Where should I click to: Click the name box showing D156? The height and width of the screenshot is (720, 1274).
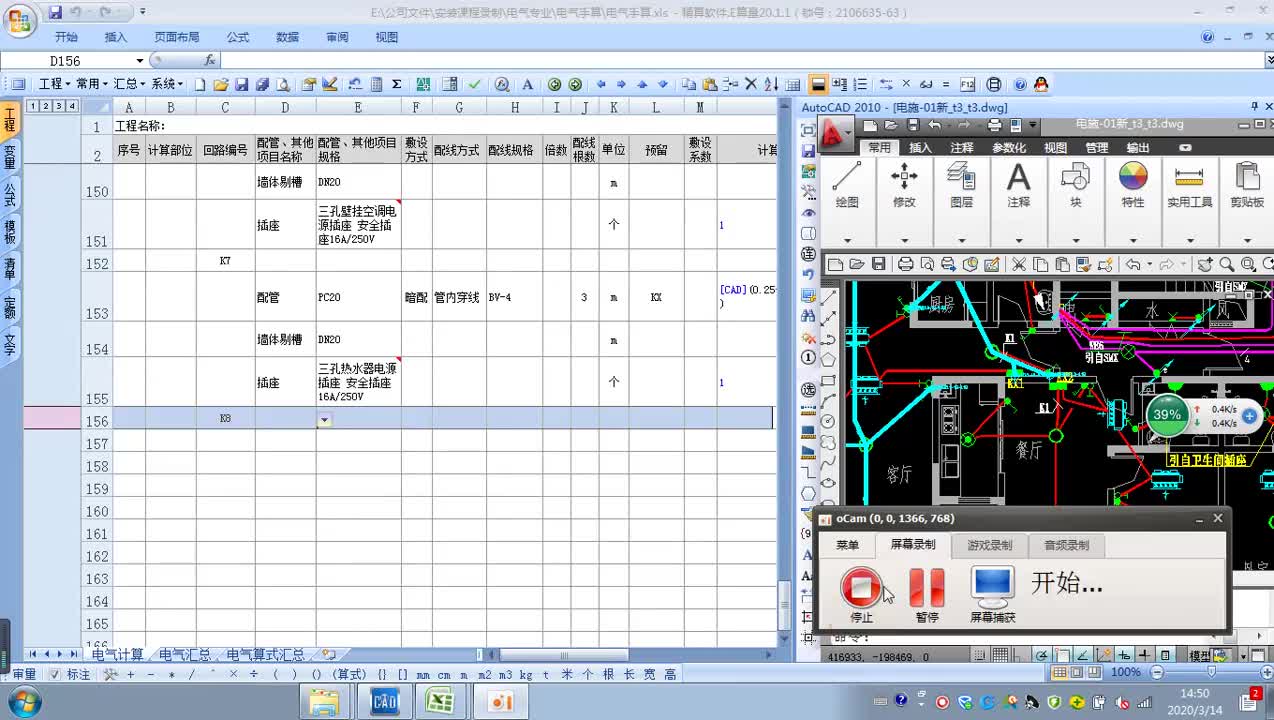(73, 61)
